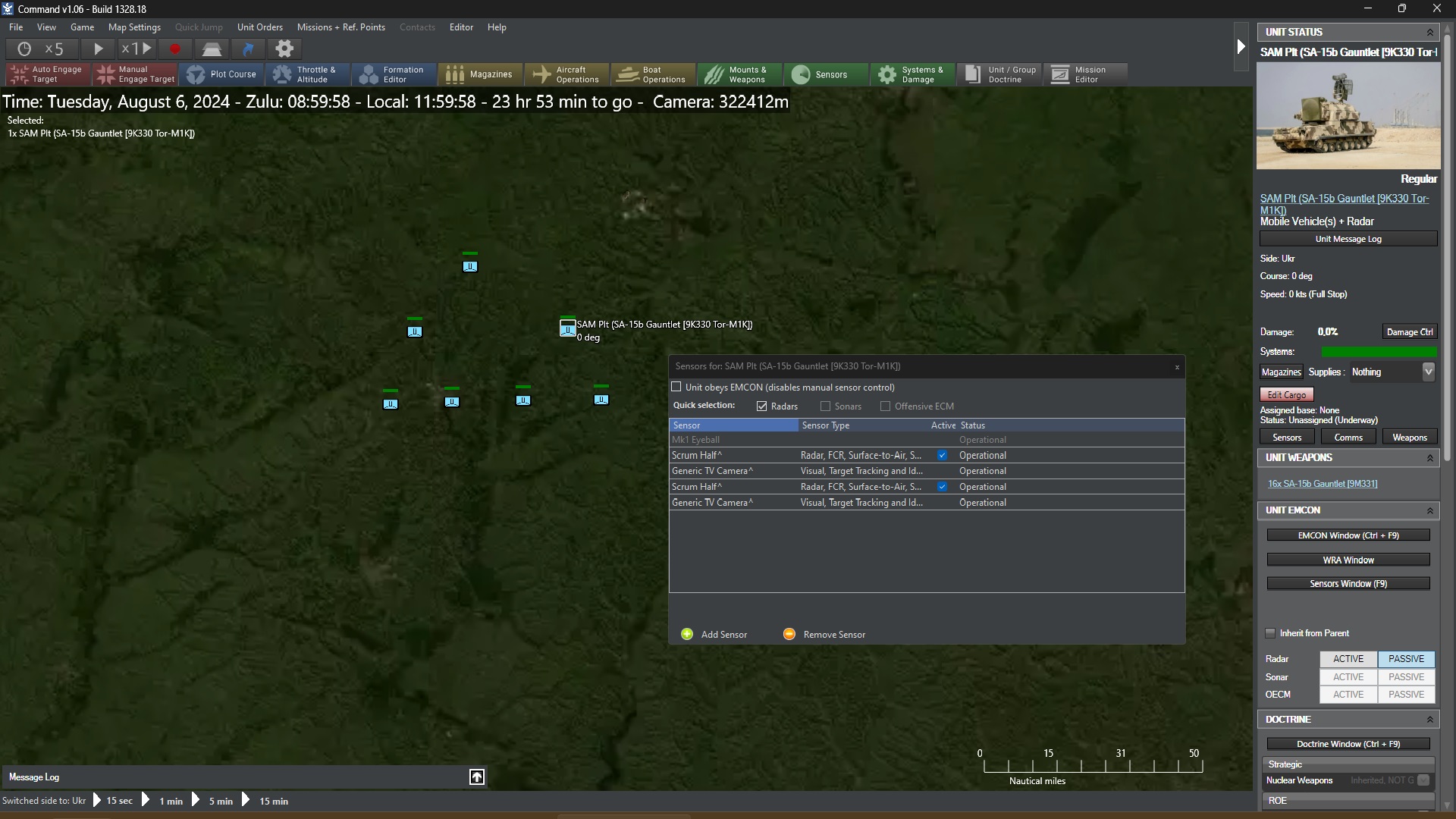
Task: Open Plot Course tool
Action: 222,74
